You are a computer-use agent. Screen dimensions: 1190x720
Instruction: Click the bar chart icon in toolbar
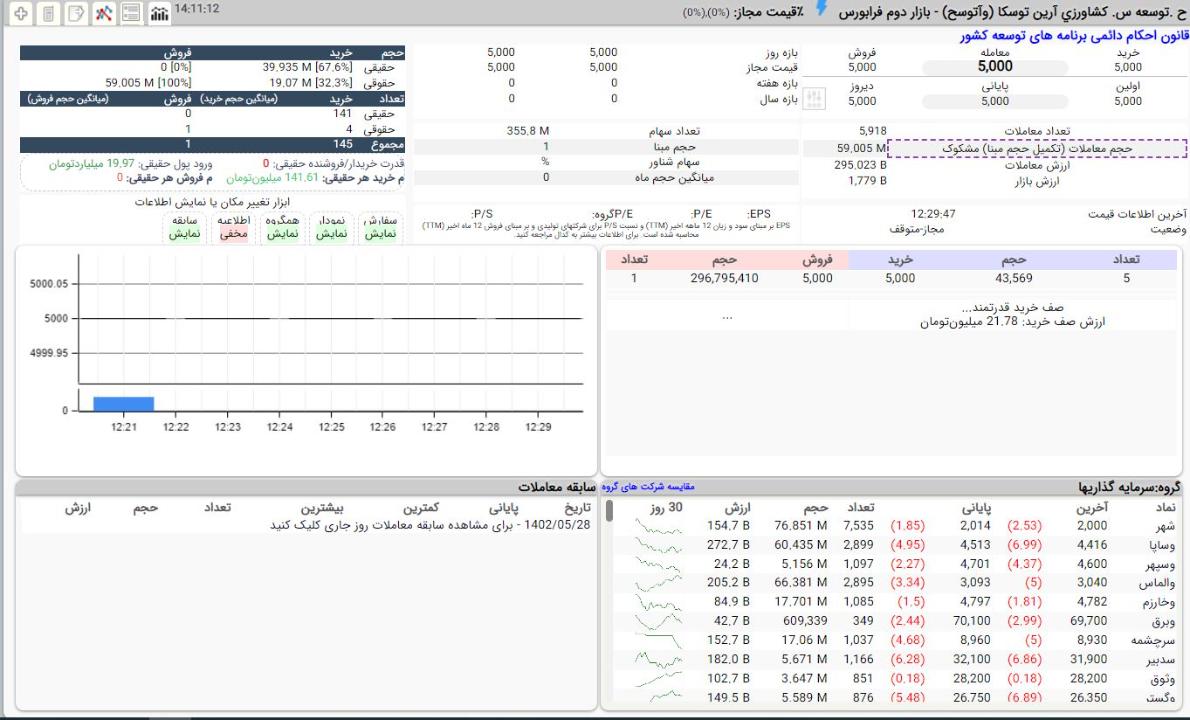coord(158,14)
